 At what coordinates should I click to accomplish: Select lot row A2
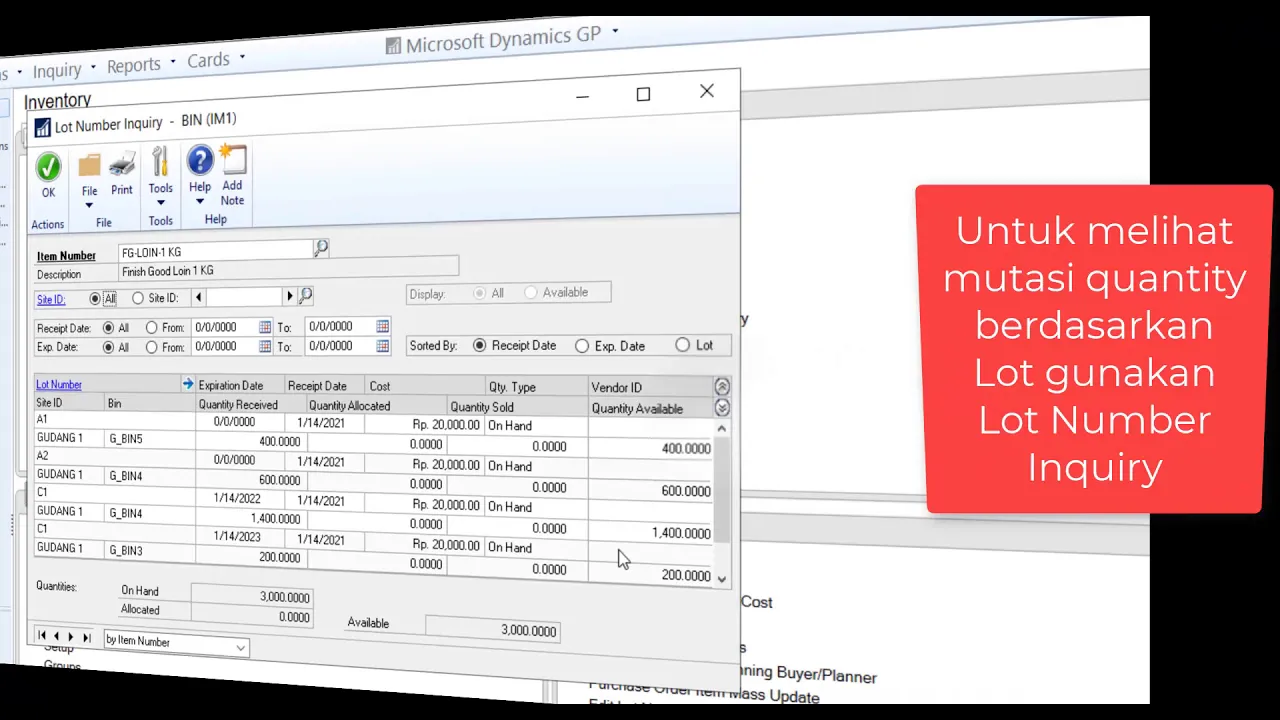tap(115, 456)
